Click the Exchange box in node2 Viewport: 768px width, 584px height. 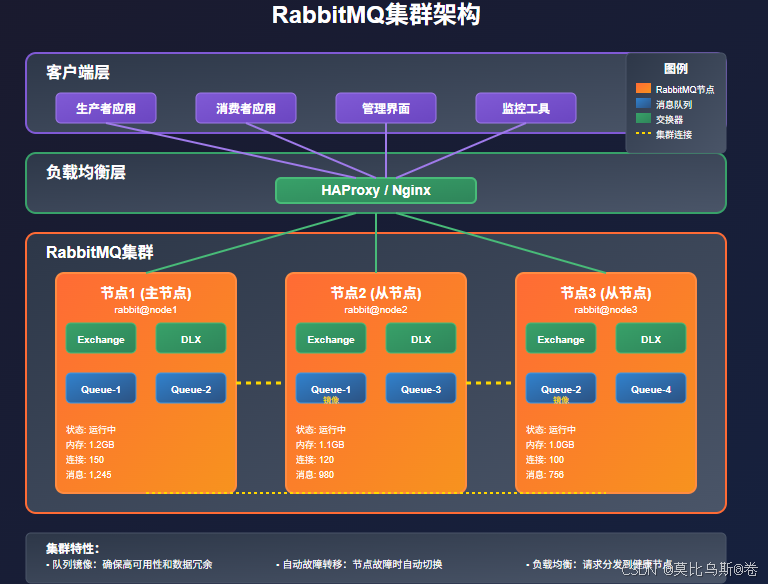pyautogui.click(x=331, y=339)
